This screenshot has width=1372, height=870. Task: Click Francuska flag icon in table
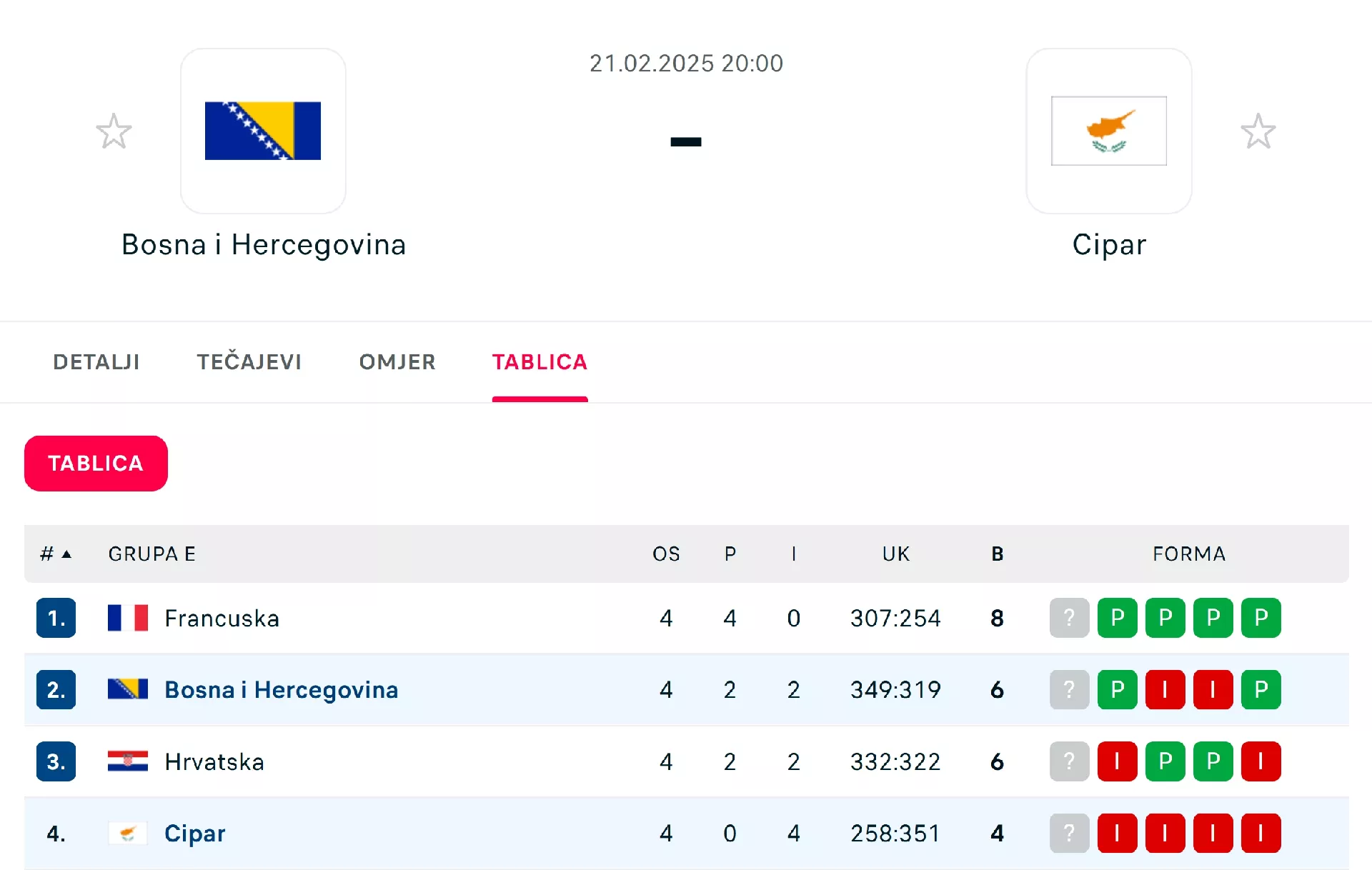coord(128,619)
